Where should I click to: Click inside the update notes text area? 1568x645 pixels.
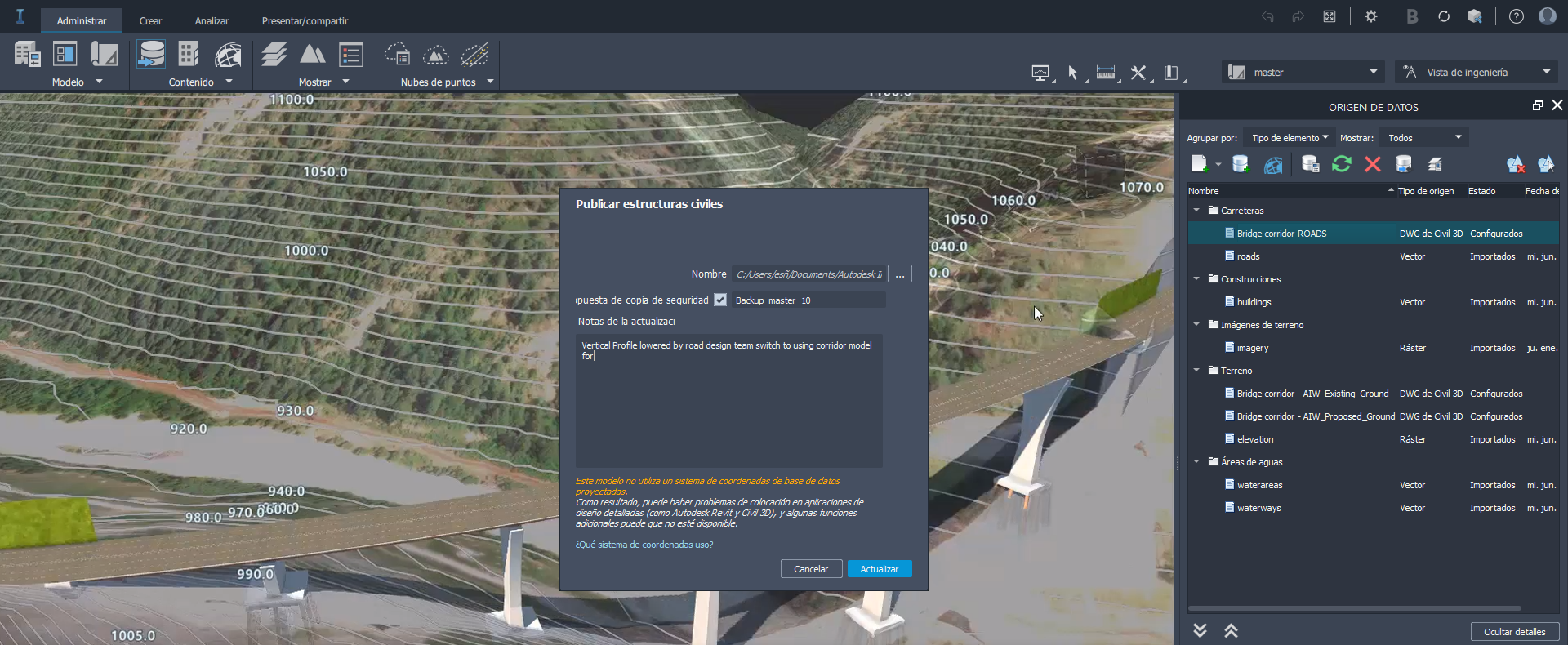point(728,400)
